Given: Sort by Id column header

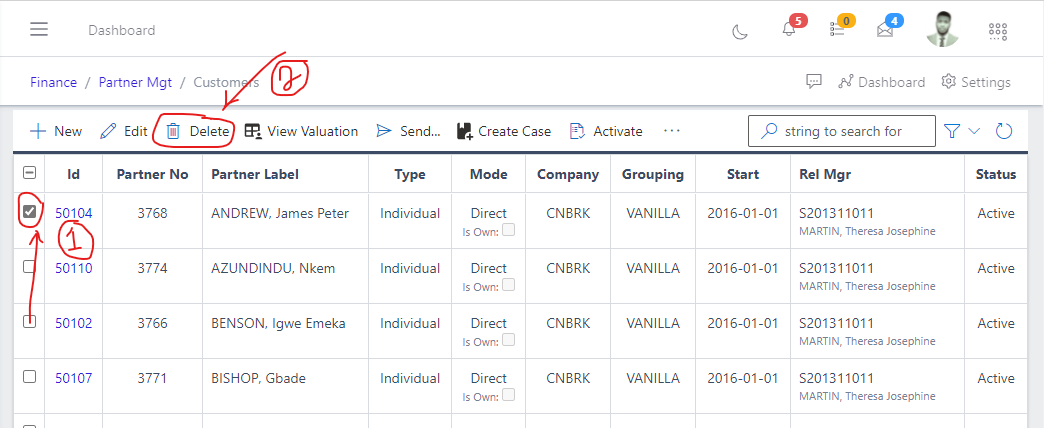Looking at the screenshot, I should click(74, 174).
